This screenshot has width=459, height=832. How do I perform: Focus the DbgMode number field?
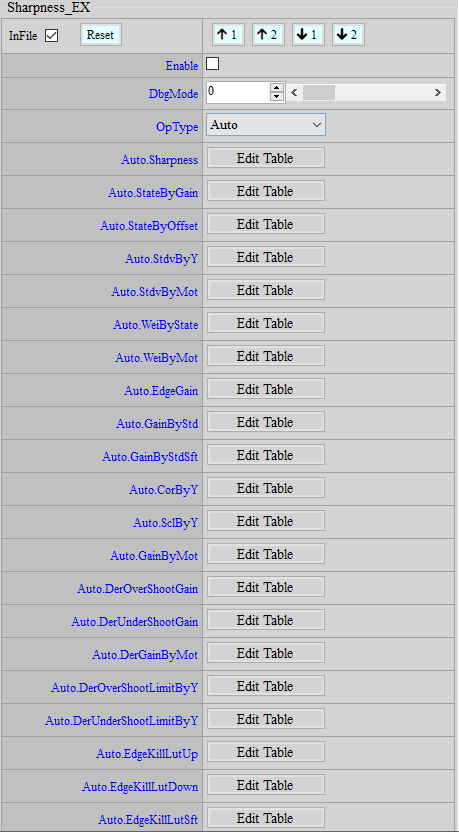[x=238, y=92]
